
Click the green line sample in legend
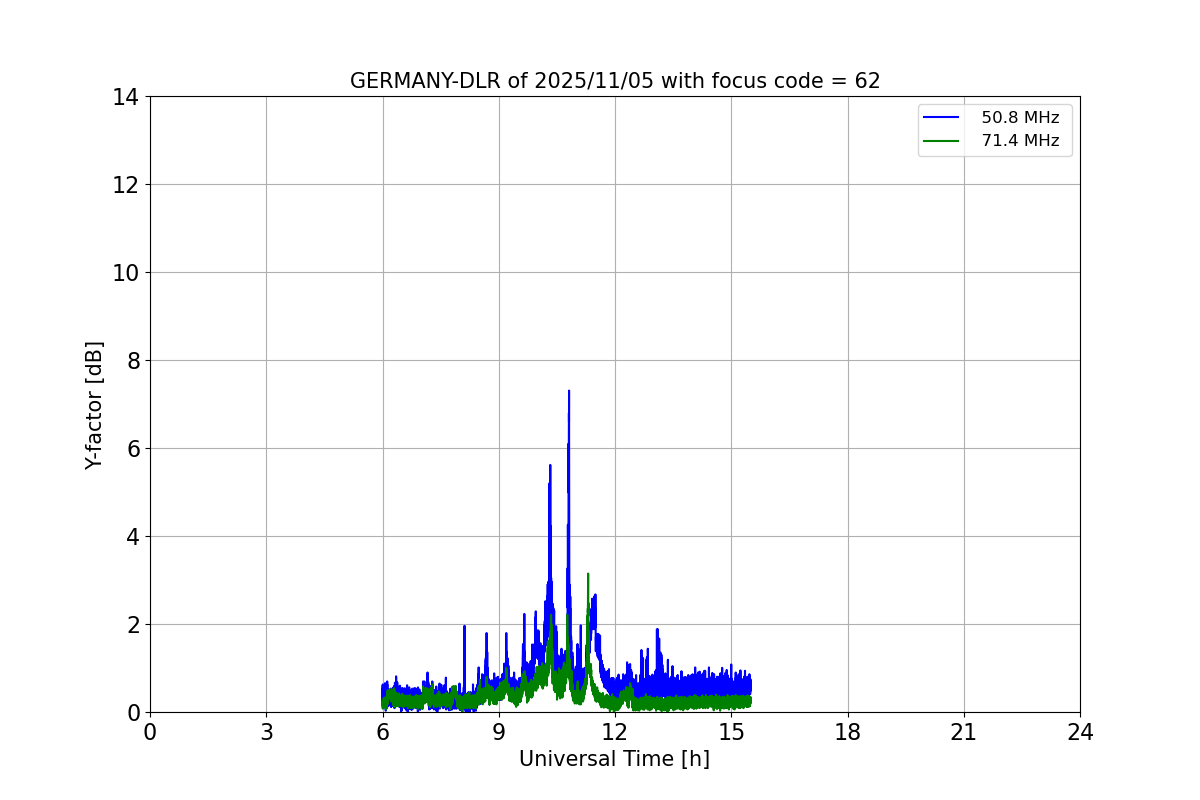942,141
